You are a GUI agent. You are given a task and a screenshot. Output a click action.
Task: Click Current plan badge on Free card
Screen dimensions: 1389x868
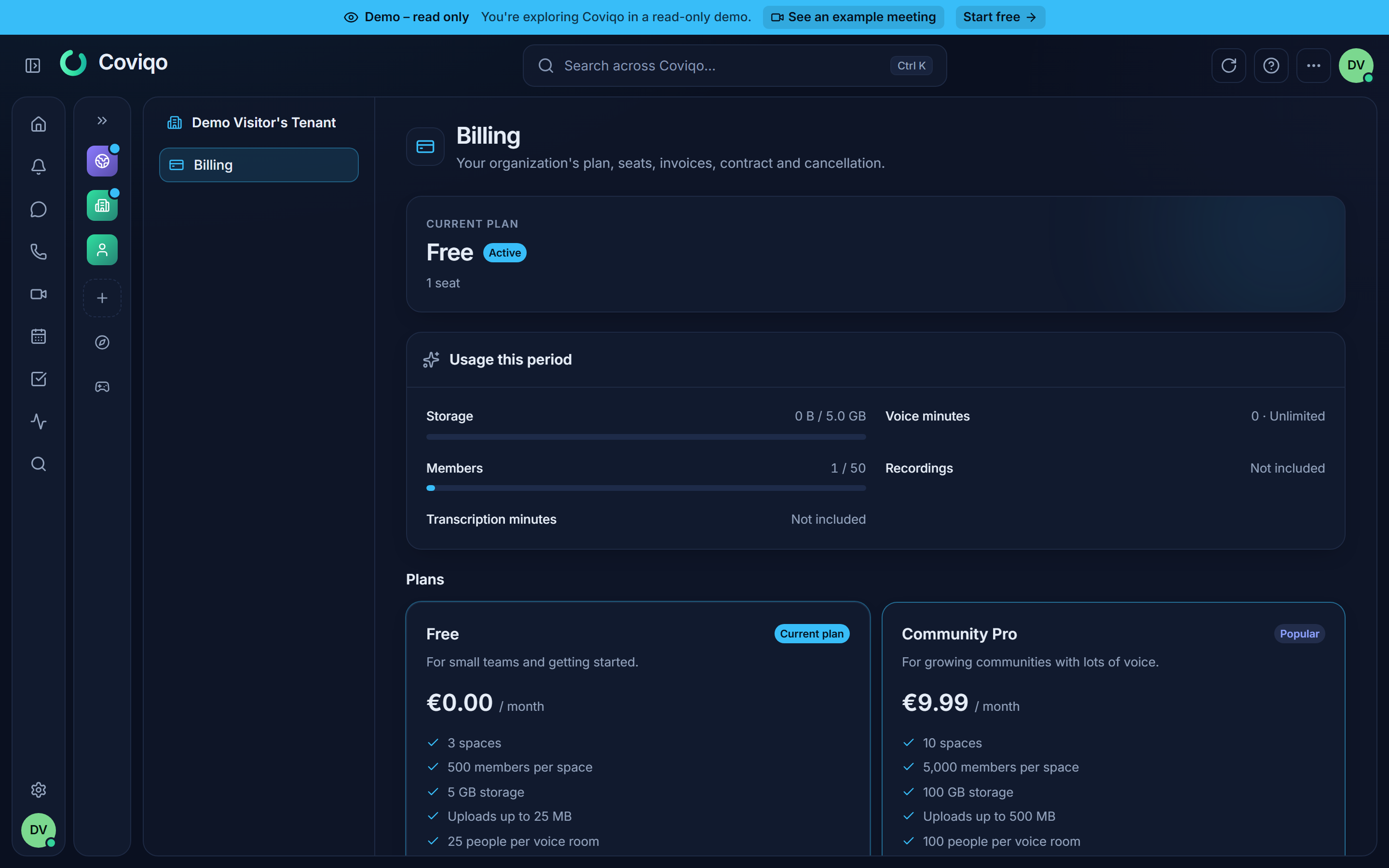click(812, 634)
